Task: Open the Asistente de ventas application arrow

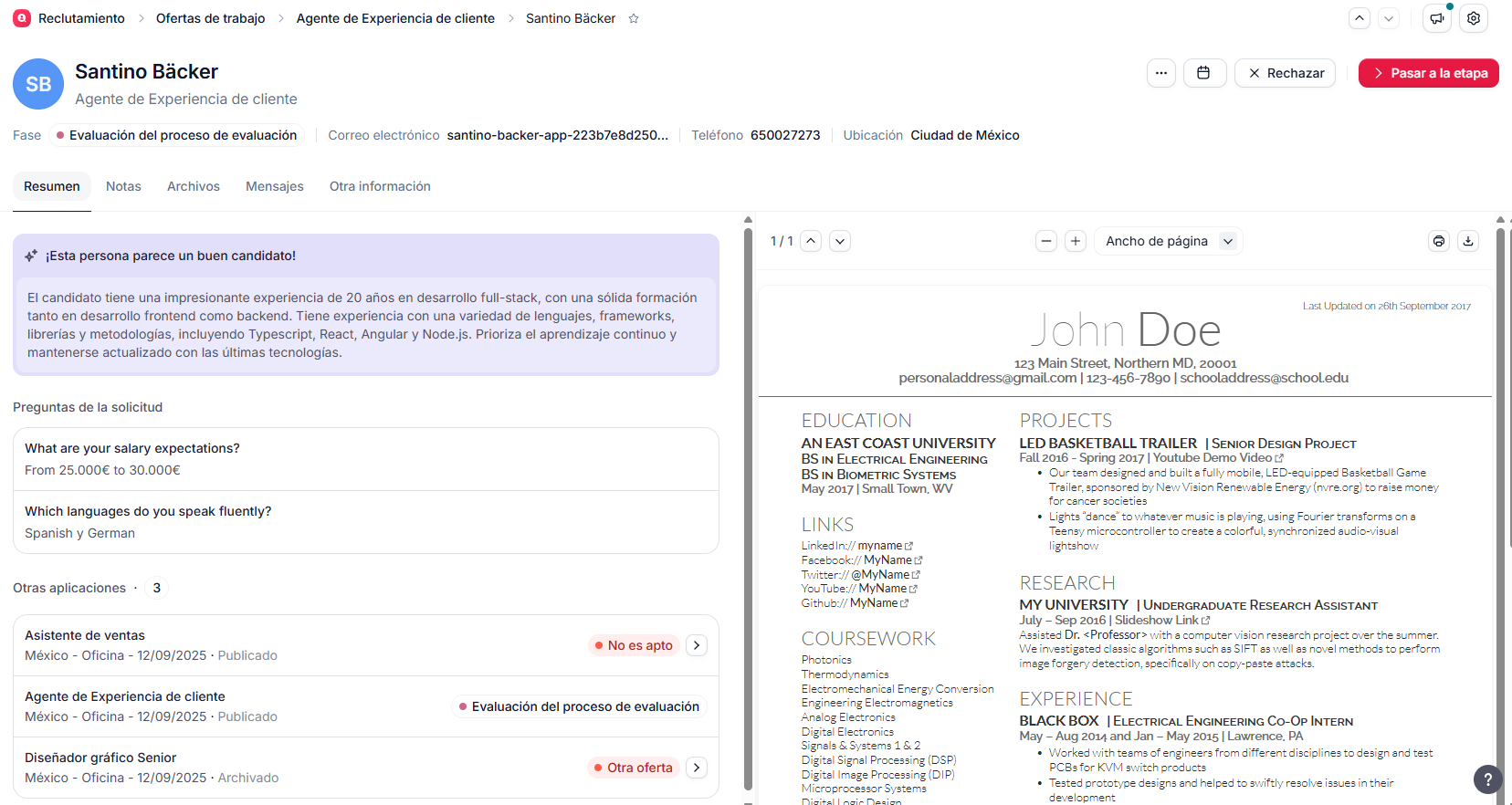Action: [697, 645]
